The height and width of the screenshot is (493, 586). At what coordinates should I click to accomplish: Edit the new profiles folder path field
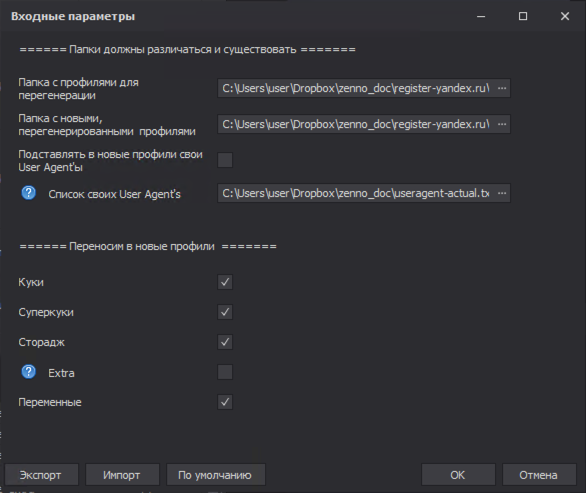[356, 124]
